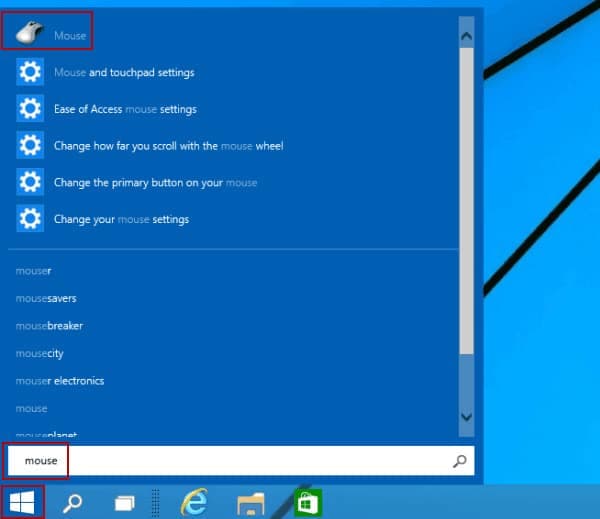This screenshot has height=519, width=600.
Task: Click the results list scrollbar thumb
Action: [x=466, y=201]
